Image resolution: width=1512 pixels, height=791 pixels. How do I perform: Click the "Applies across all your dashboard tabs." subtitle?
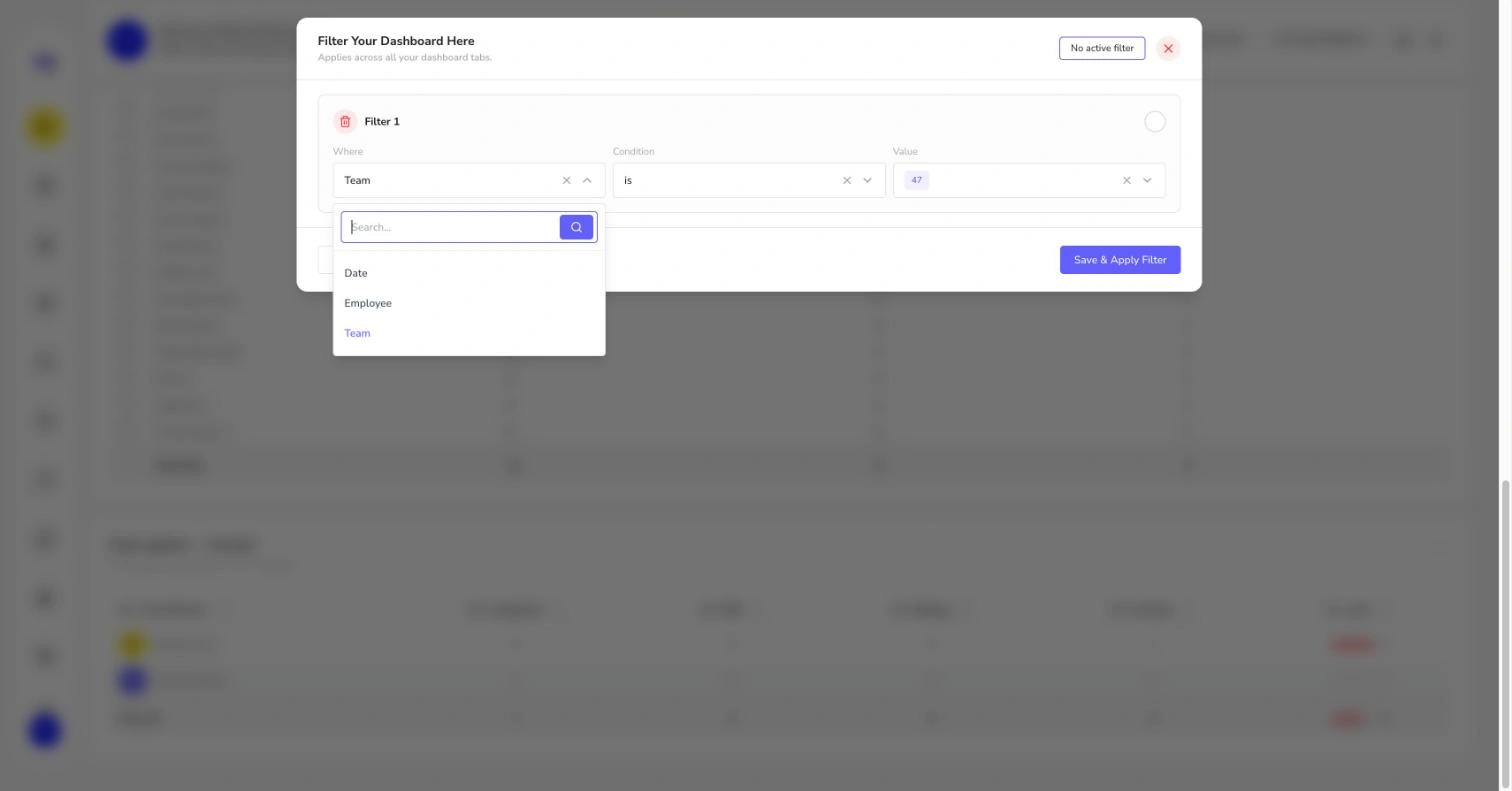(405, 58)
